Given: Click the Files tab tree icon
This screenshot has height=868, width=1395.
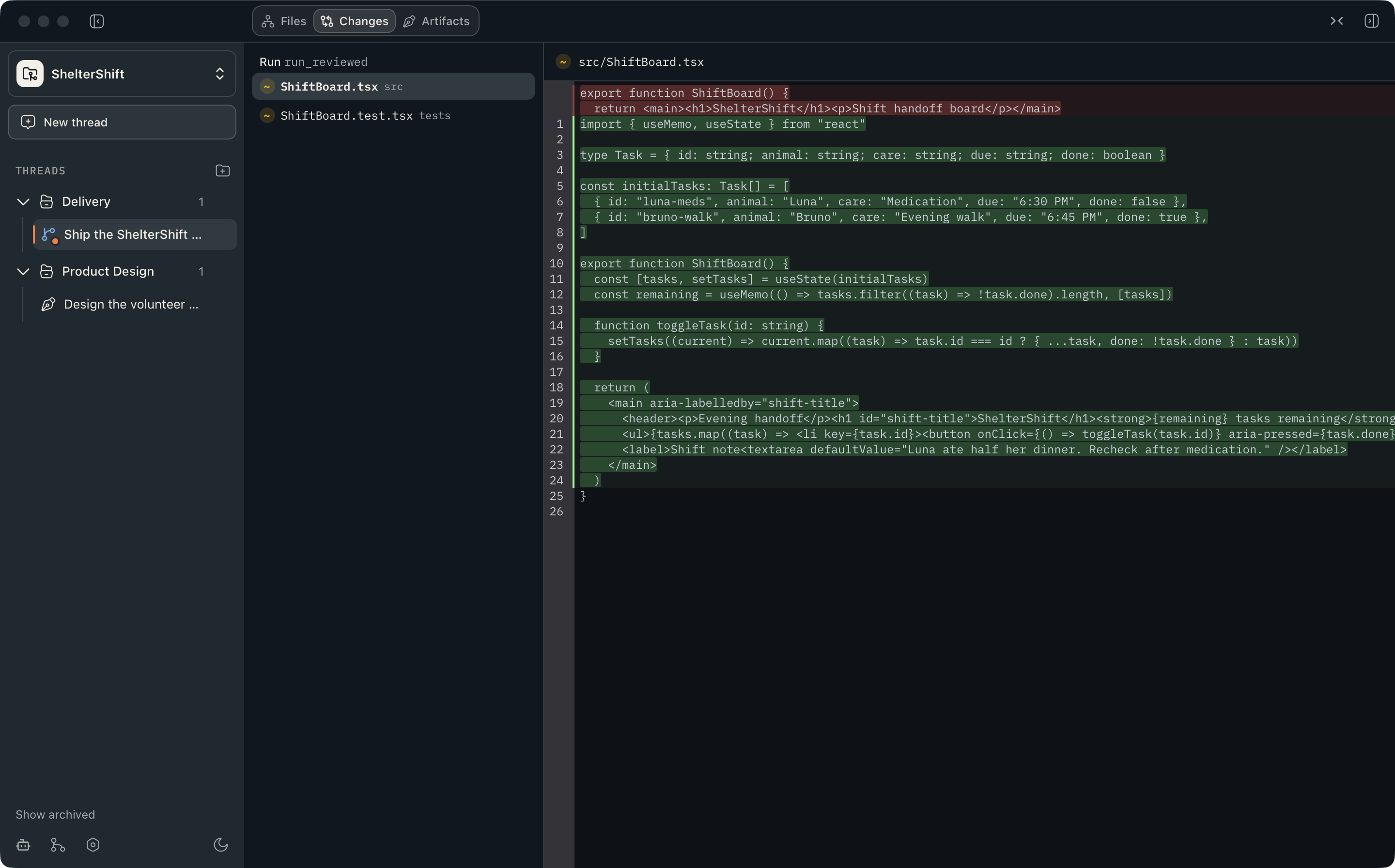Looking at the screenshot, I should coord(267,21).
